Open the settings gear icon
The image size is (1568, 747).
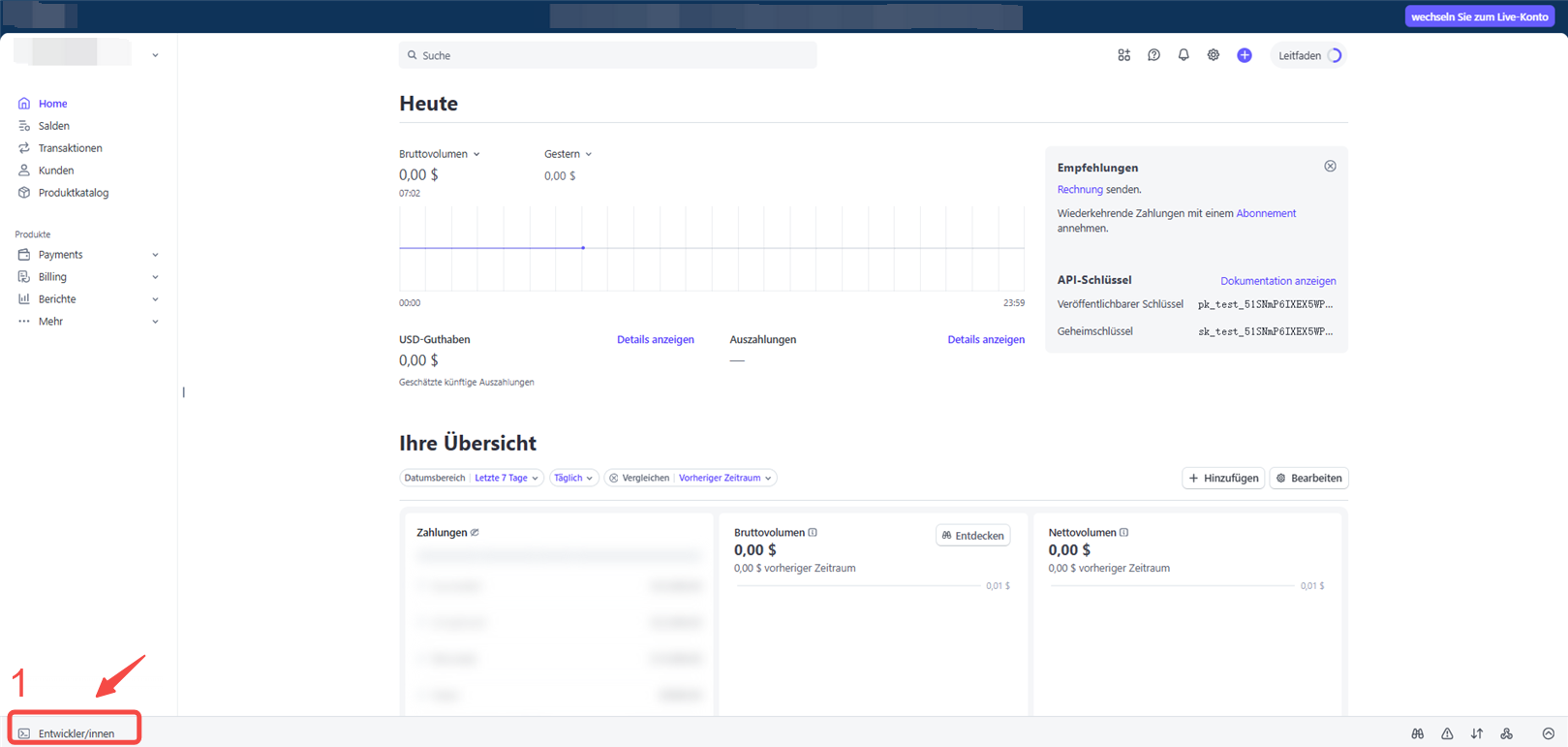click(1214, 55)
